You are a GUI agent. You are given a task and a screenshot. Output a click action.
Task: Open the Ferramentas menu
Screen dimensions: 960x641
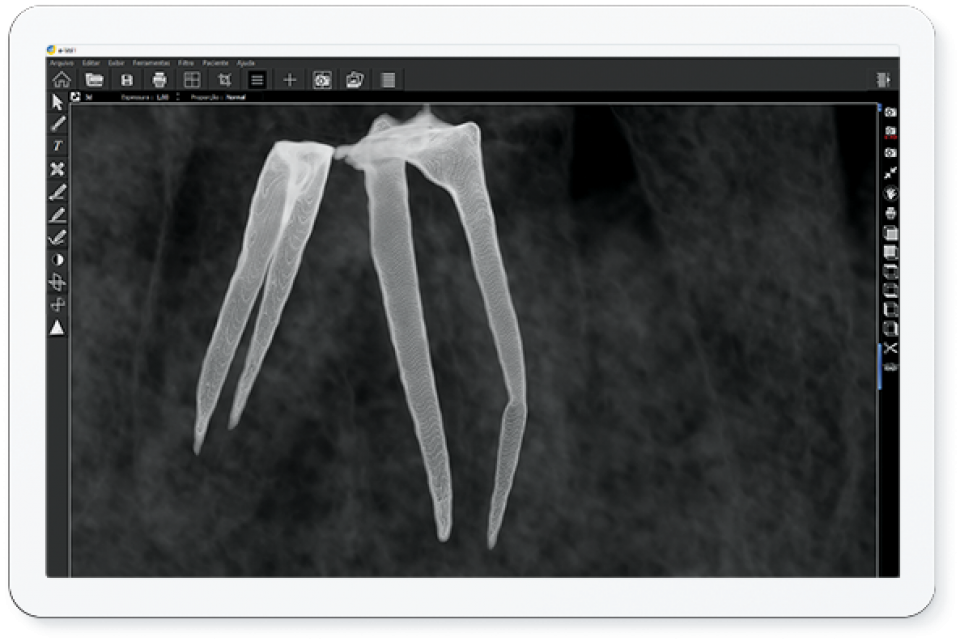(x=151, y=63)
